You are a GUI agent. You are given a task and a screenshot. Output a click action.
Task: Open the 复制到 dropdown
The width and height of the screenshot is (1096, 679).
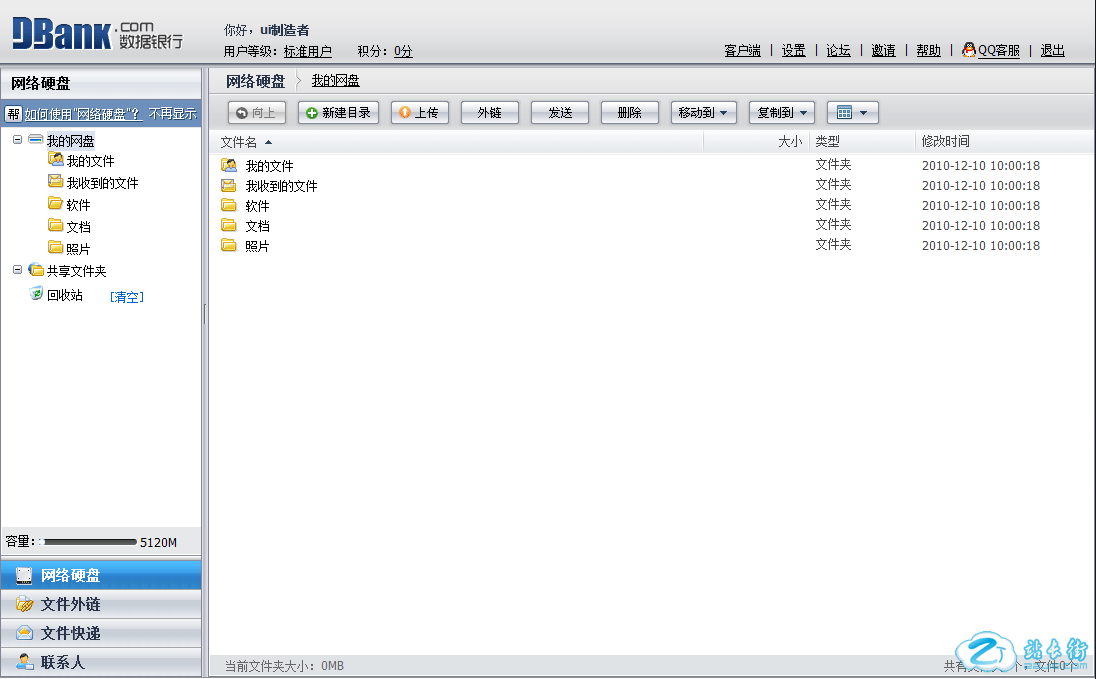782,113
